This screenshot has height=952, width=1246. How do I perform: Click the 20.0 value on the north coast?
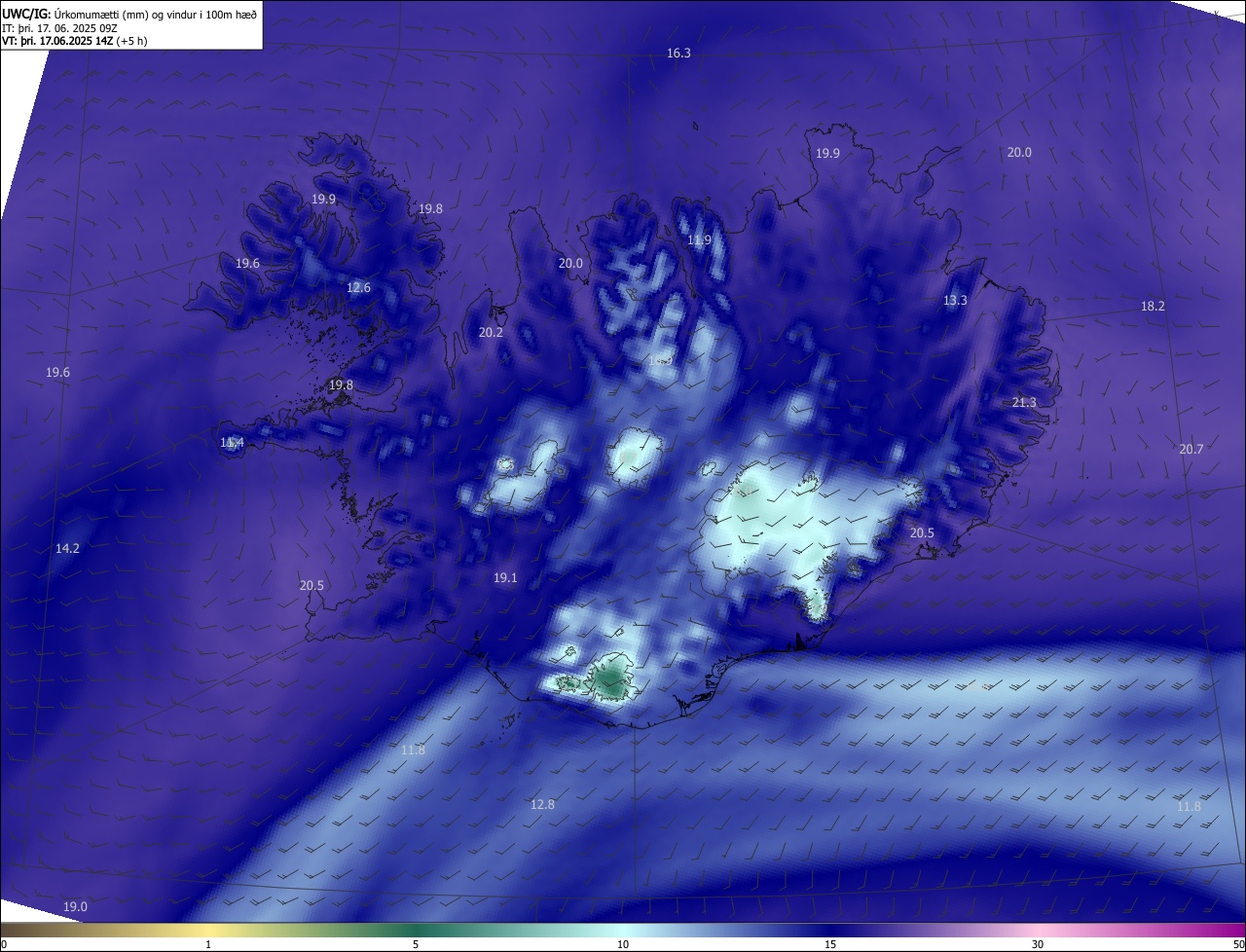(x=570, y=264)
